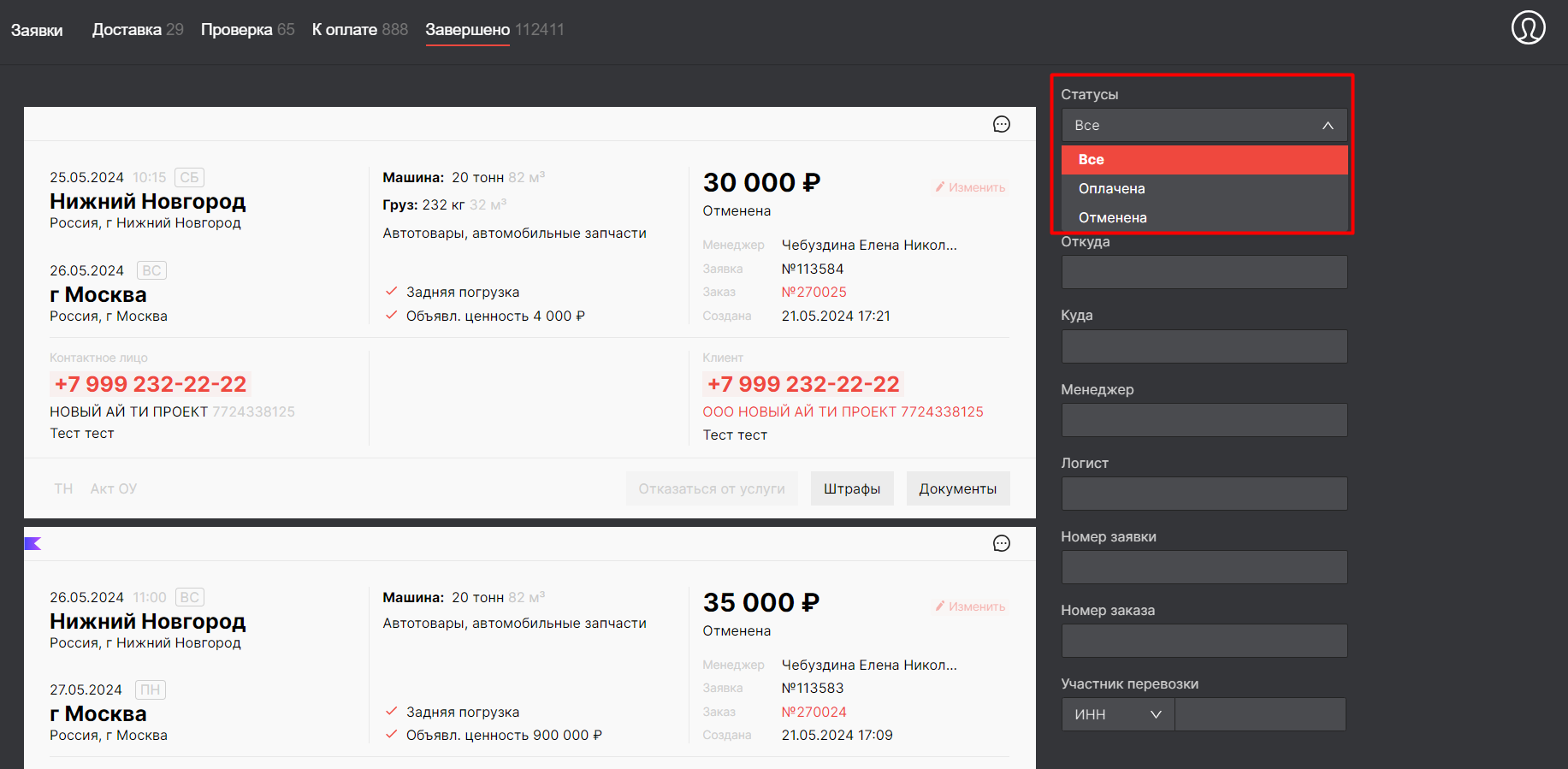Image resolution: width=1568 pixels, height=769 pixels.
Task: Click request number '№113584'
Action: [813, 269]
